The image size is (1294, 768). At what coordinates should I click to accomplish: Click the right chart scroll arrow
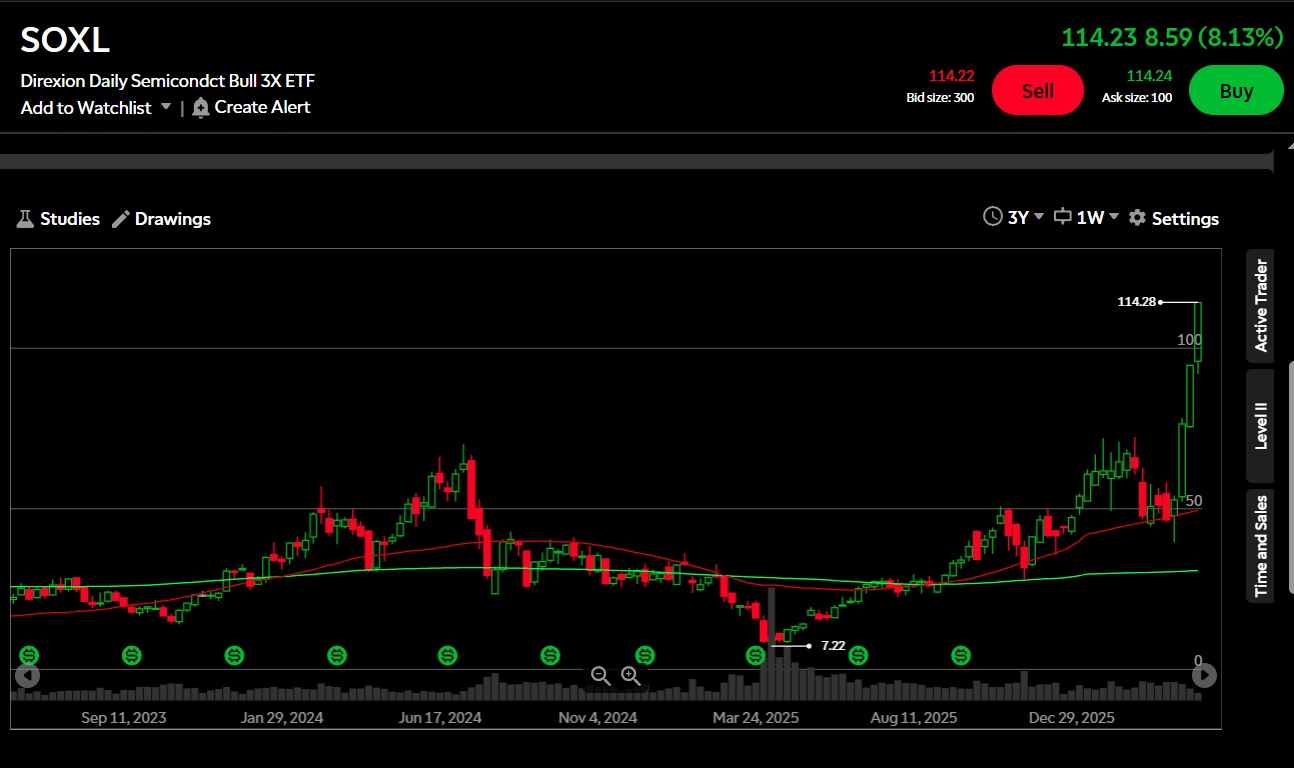[1204, 675]
